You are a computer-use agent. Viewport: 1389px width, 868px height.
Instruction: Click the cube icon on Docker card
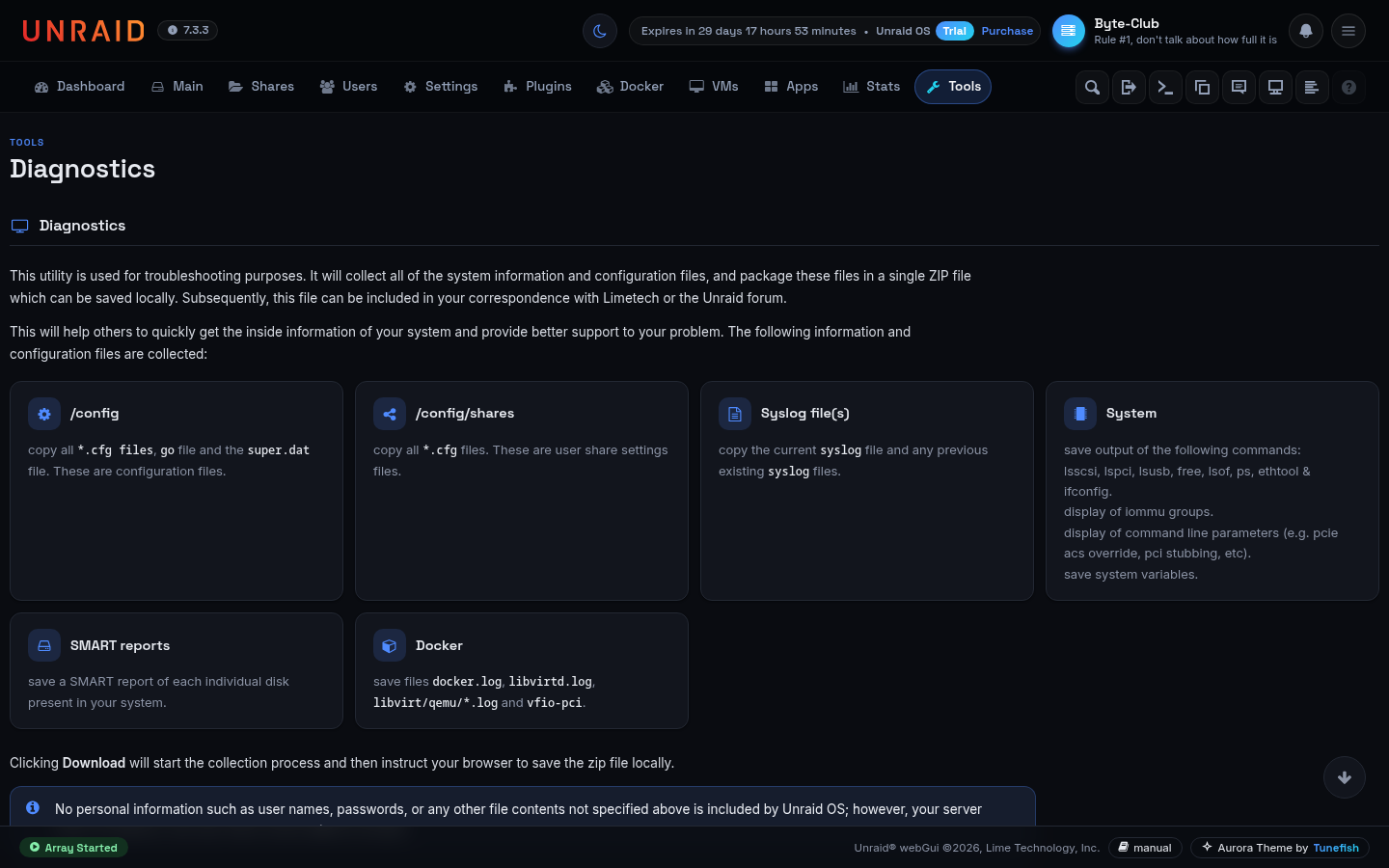(390, 645)
